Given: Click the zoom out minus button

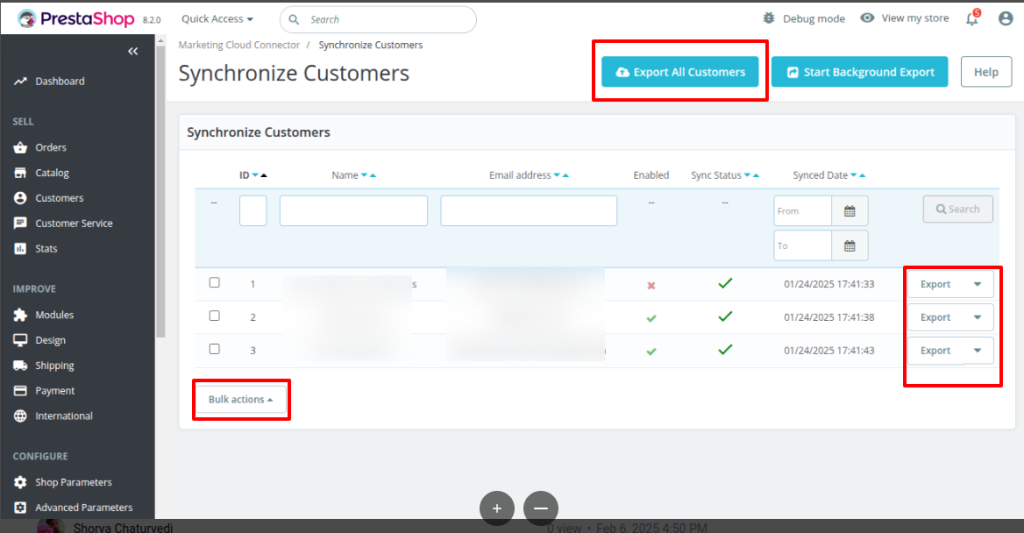Looking at the screenshot, I should tap(541, 508).
